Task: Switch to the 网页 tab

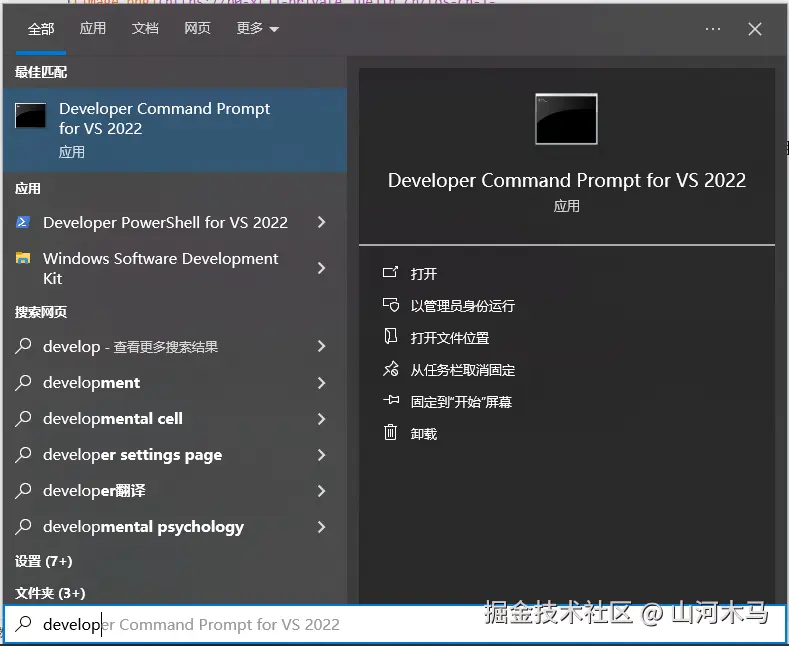Action: (x=197, y=28)
